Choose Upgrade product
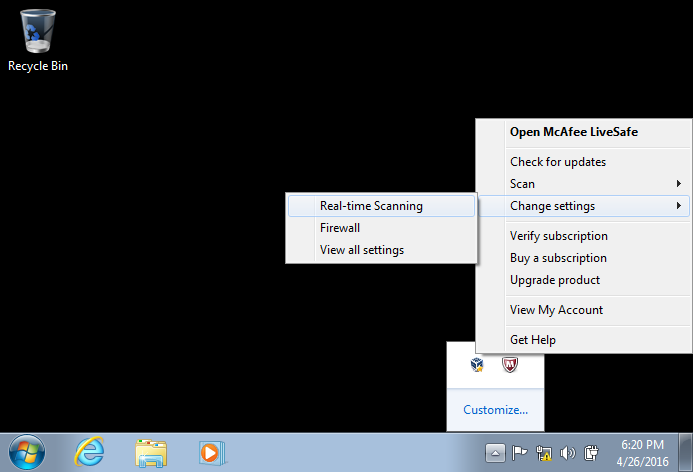The width and height of the screenshot is (693, 472). tap(584, 280)
